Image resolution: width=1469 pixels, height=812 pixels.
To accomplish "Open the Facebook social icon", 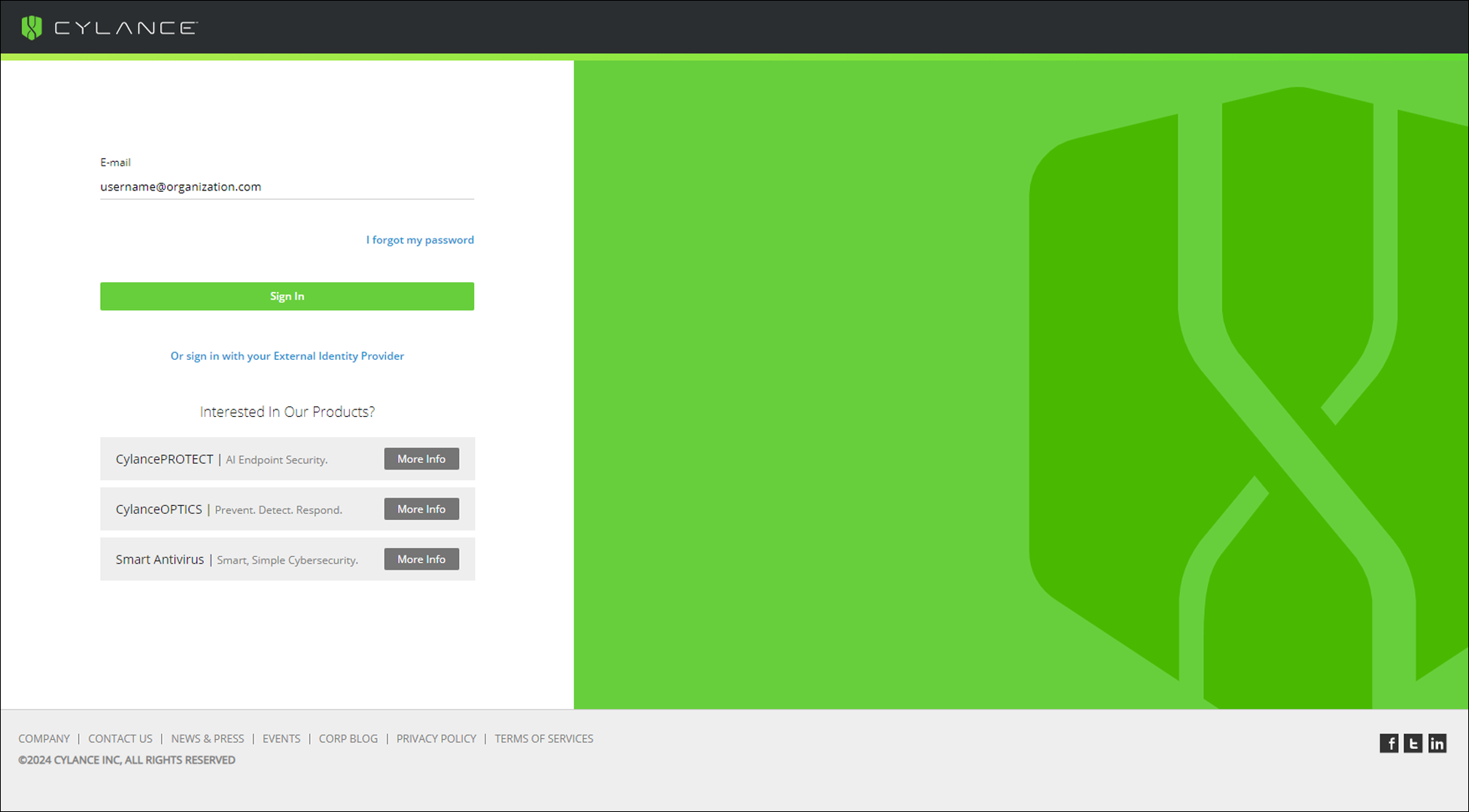I will pyautogui.click(x=1388, y=744).
